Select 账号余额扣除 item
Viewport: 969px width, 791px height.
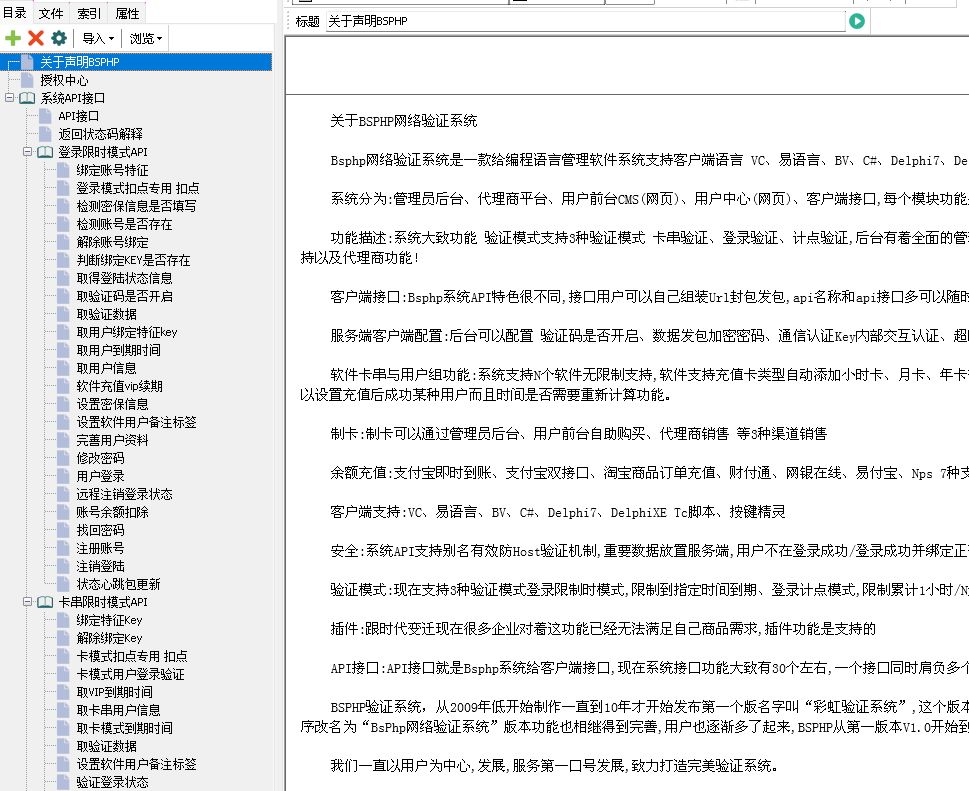point(112,512)
